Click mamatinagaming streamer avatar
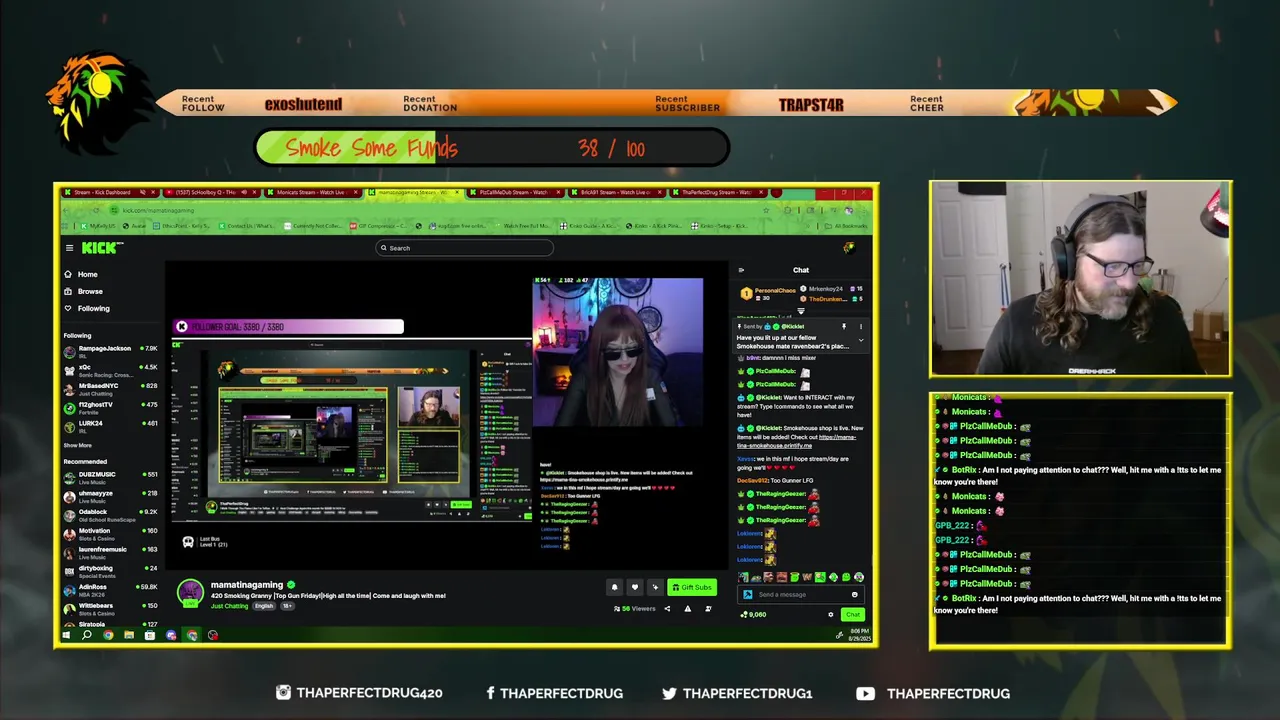This screenshot has height=720, width=1280. (190, 592)
